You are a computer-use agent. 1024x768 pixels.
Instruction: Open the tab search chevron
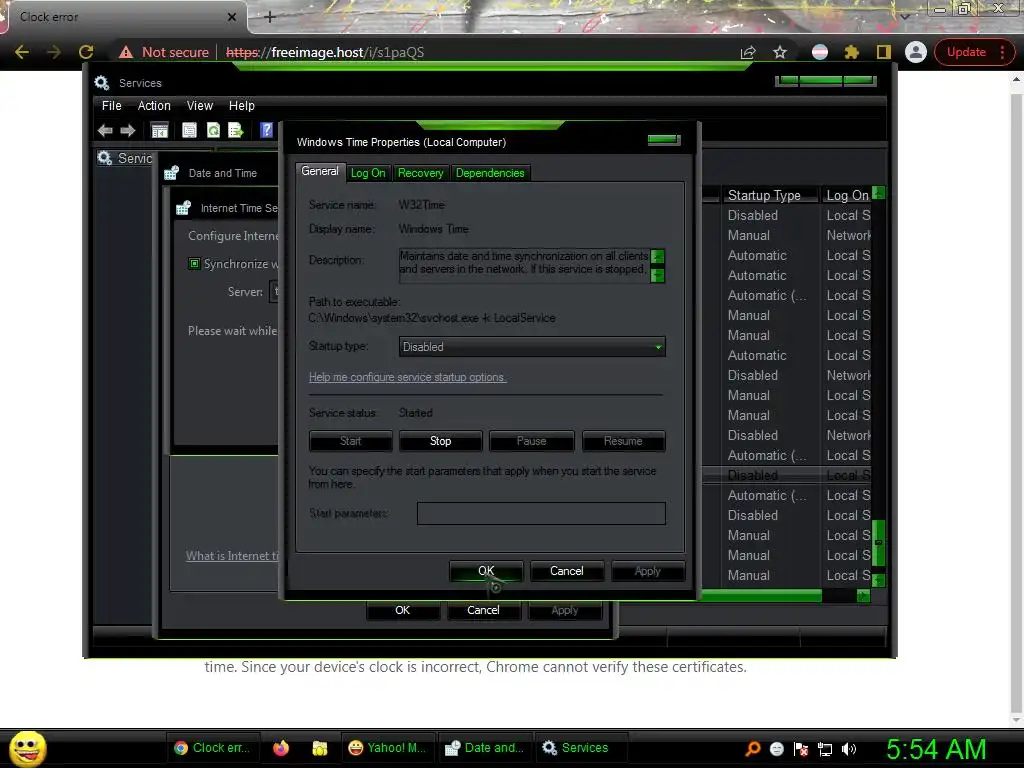[905, 16]
